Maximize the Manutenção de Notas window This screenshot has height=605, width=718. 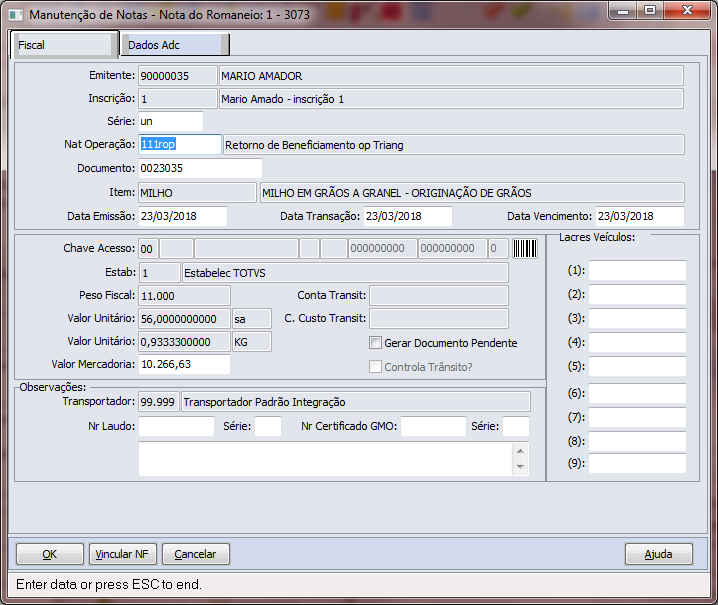coord(649,11)
